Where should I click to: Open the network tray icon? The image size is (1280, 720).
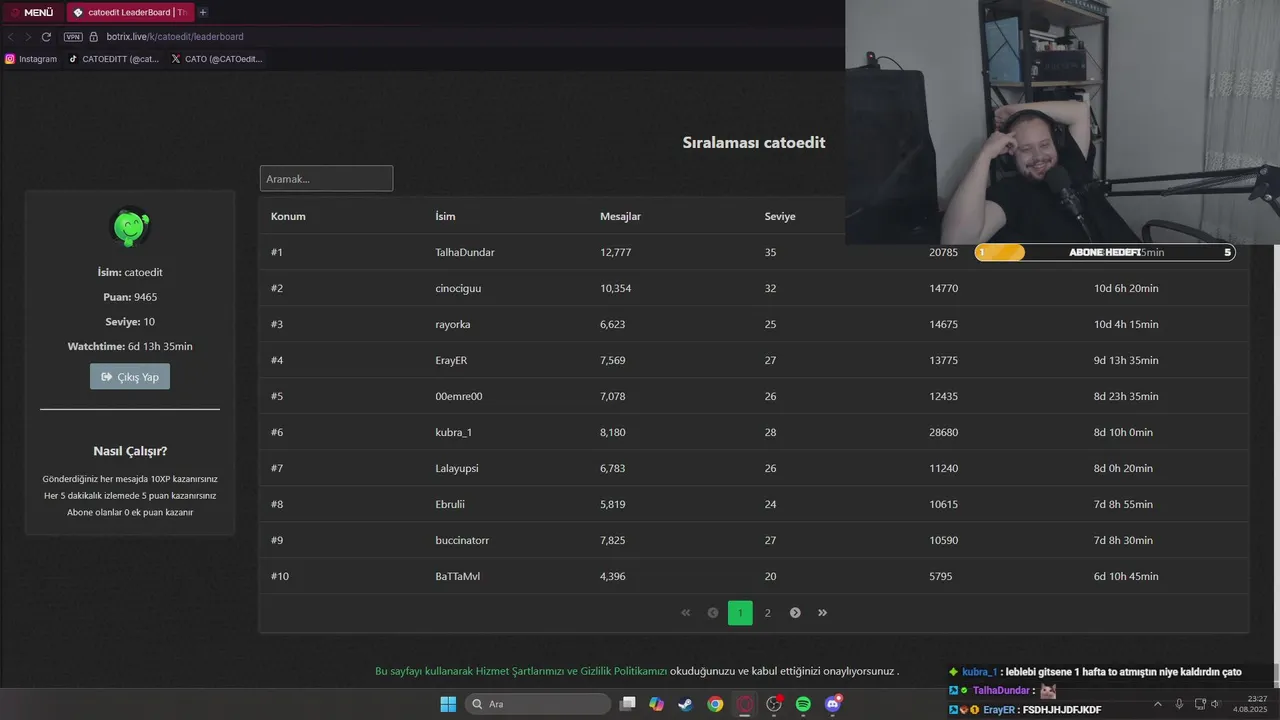(x=1199, y=704)
